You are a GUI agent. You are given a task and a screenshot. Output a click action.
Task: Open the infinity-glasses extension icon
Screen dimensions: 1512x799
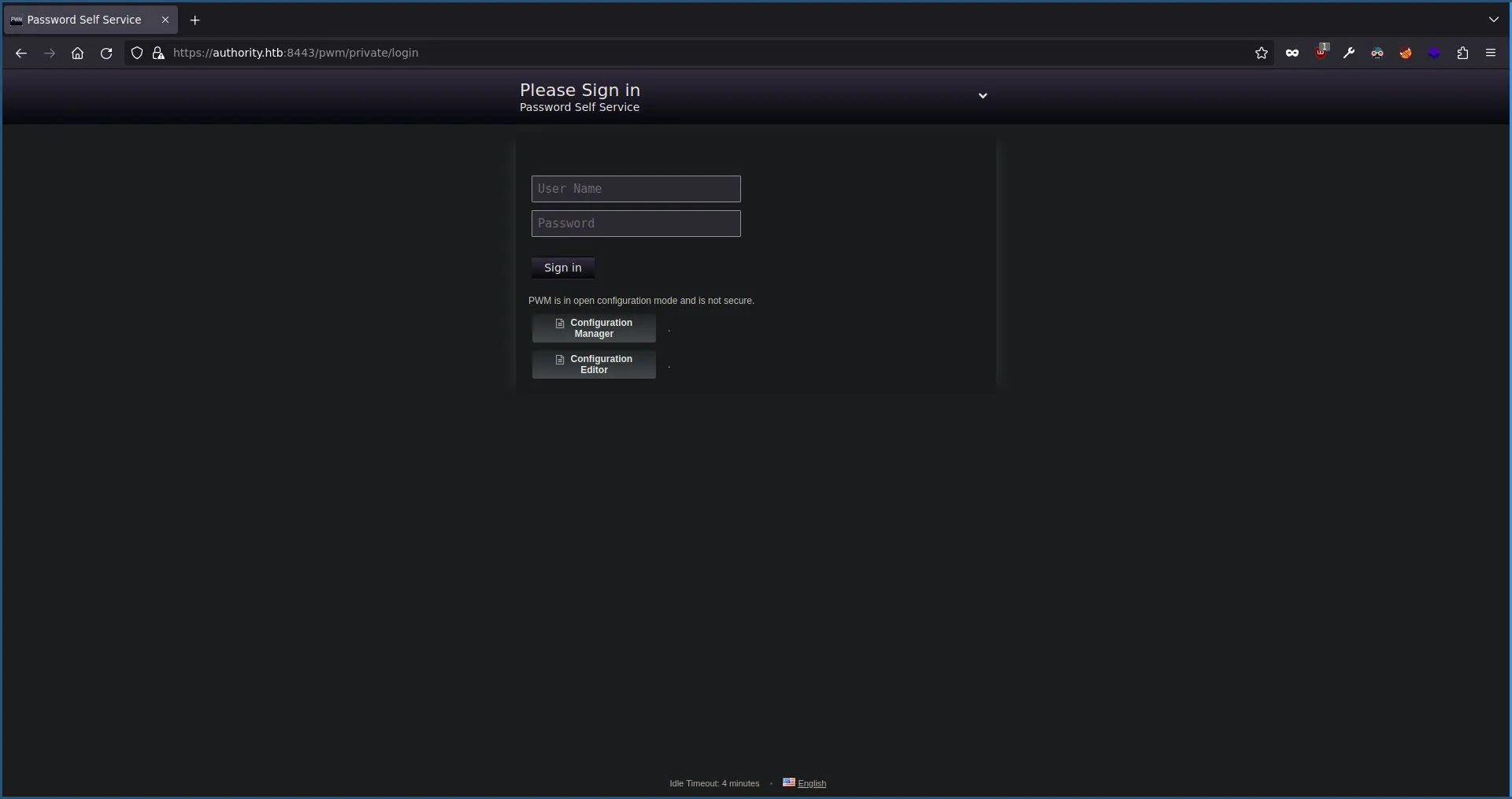[1292, 53]
